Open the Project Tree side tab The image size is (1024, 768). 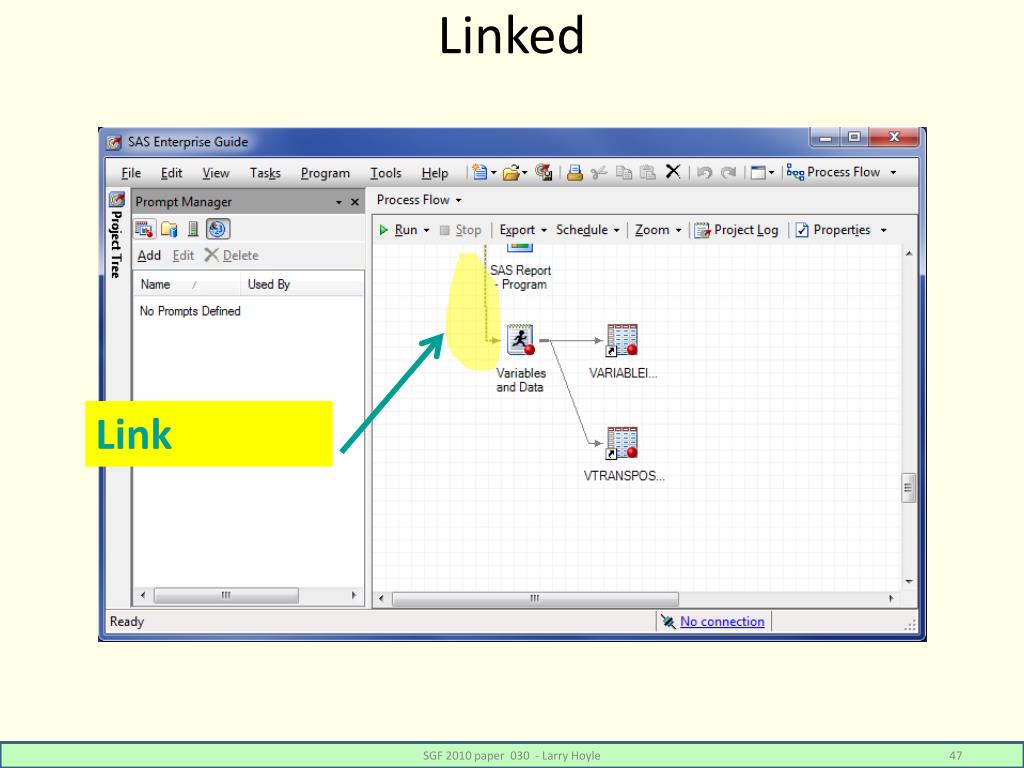click(116, 236)
